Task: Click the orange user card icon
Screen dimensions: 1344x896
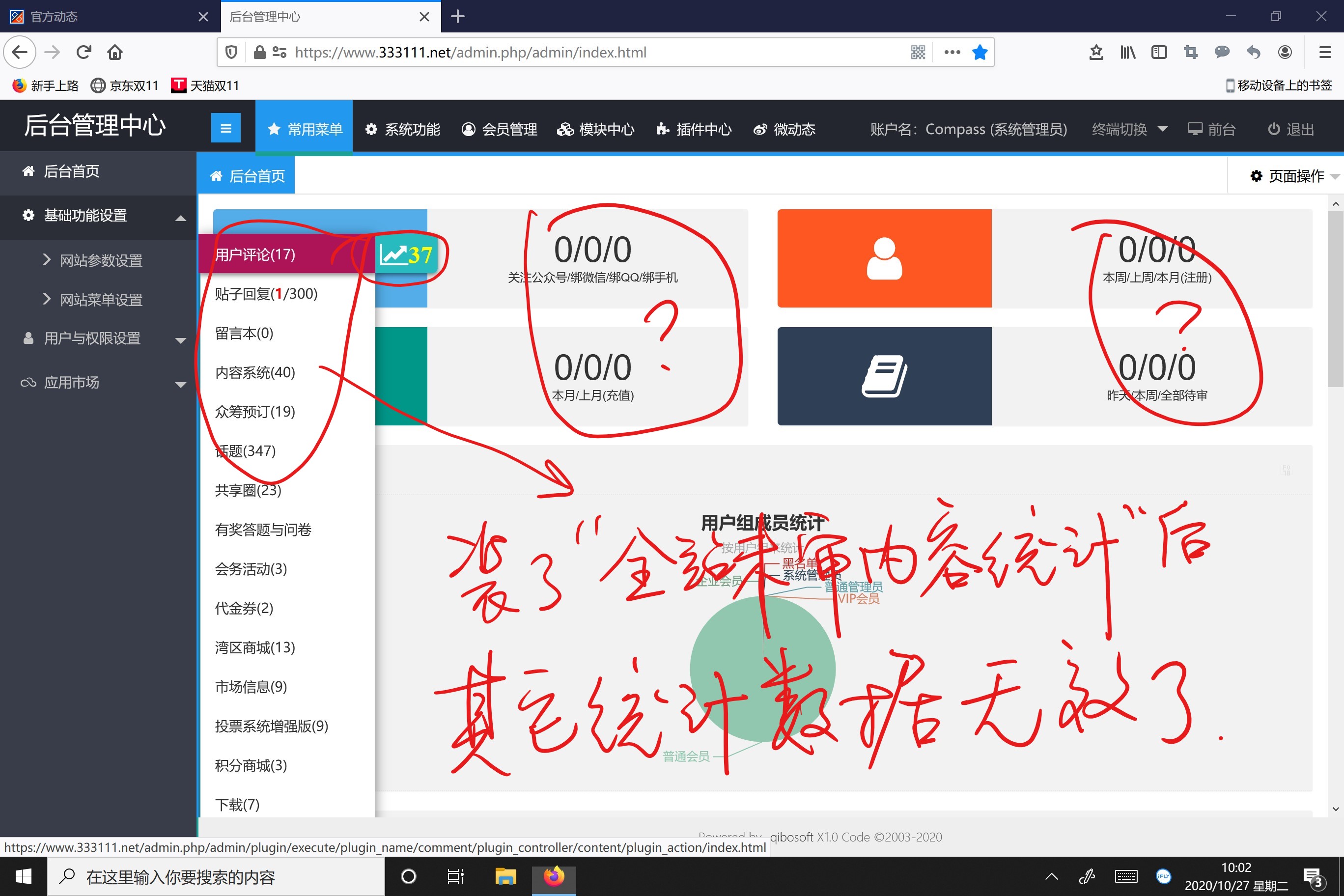Action: point(884,258)
